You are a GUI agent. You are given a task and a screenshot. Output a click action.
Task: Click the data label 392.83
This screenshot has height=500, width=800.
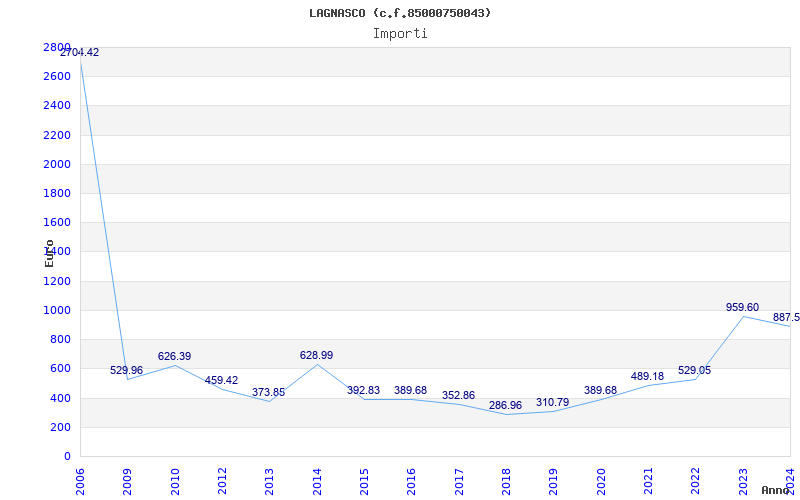click(363, 390)
